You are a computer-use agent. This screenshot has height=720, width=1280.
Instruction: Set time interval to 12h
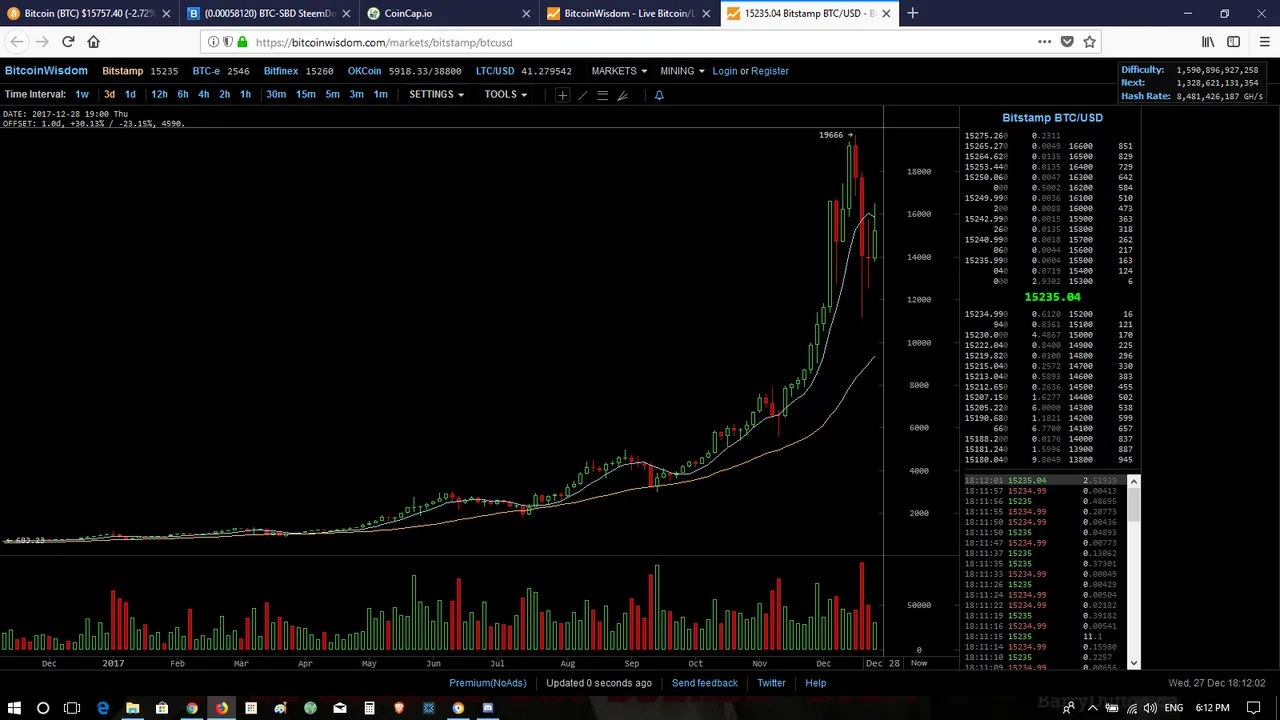(159, 94)
